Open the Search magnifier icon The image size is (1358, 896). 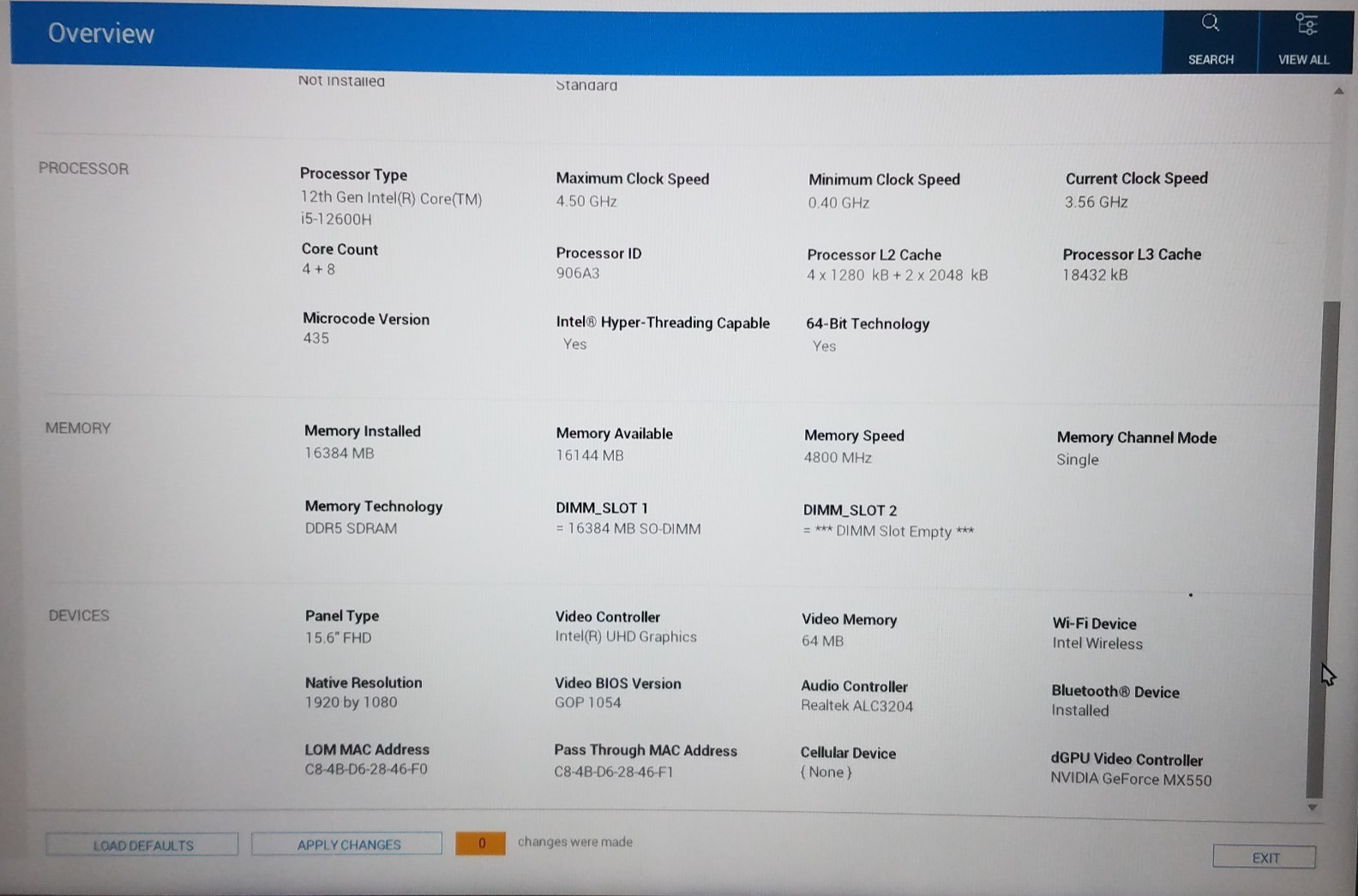click(1210, 23)
